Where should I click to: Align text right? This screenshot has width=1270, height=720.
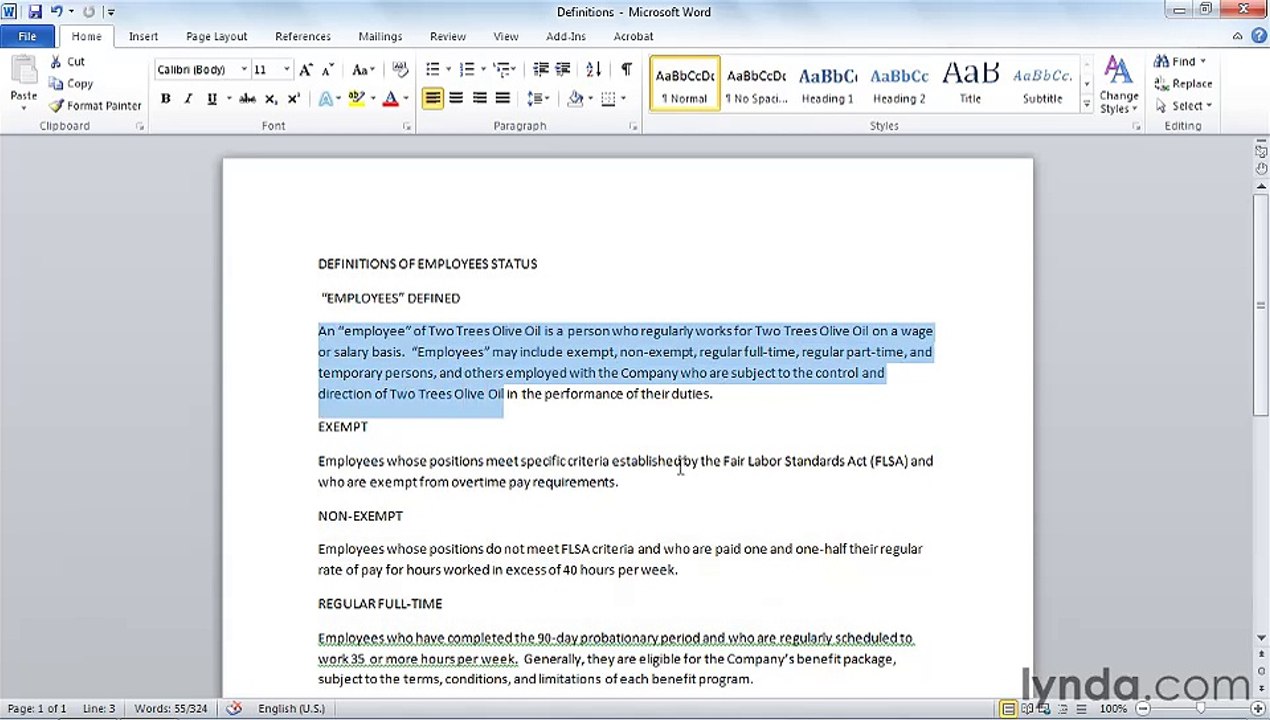pos(479,99)
